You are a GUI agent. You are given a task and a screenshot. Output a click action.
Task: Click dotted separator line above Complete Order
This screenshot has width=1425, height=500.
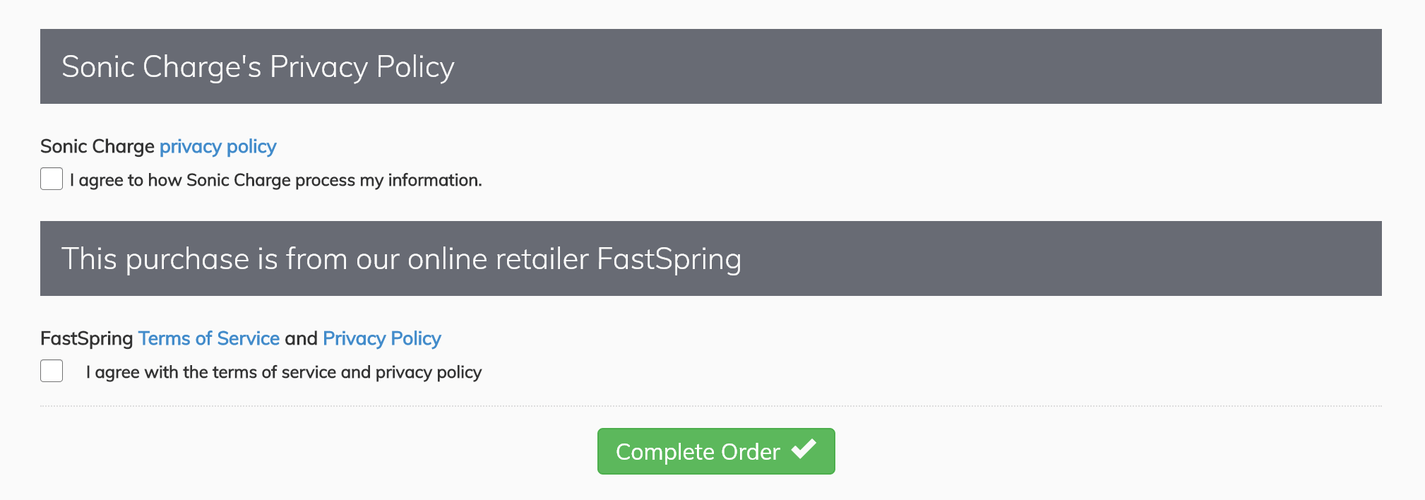point(711,406)
